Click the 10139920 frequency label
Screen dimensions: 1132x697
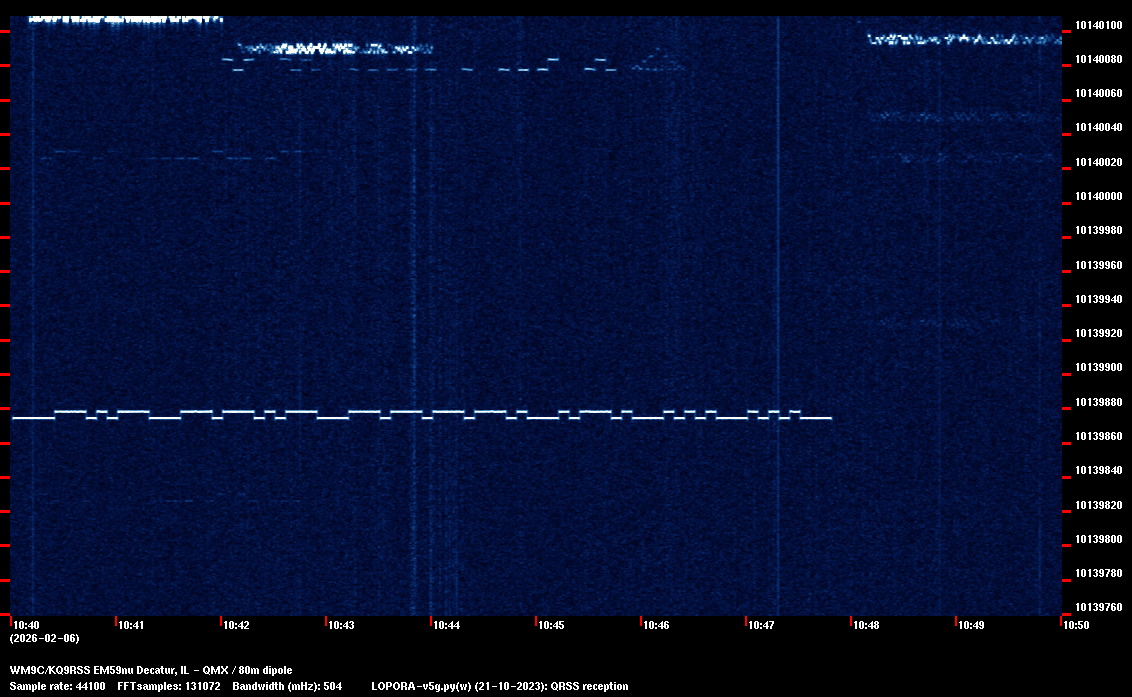point(1099,333)
